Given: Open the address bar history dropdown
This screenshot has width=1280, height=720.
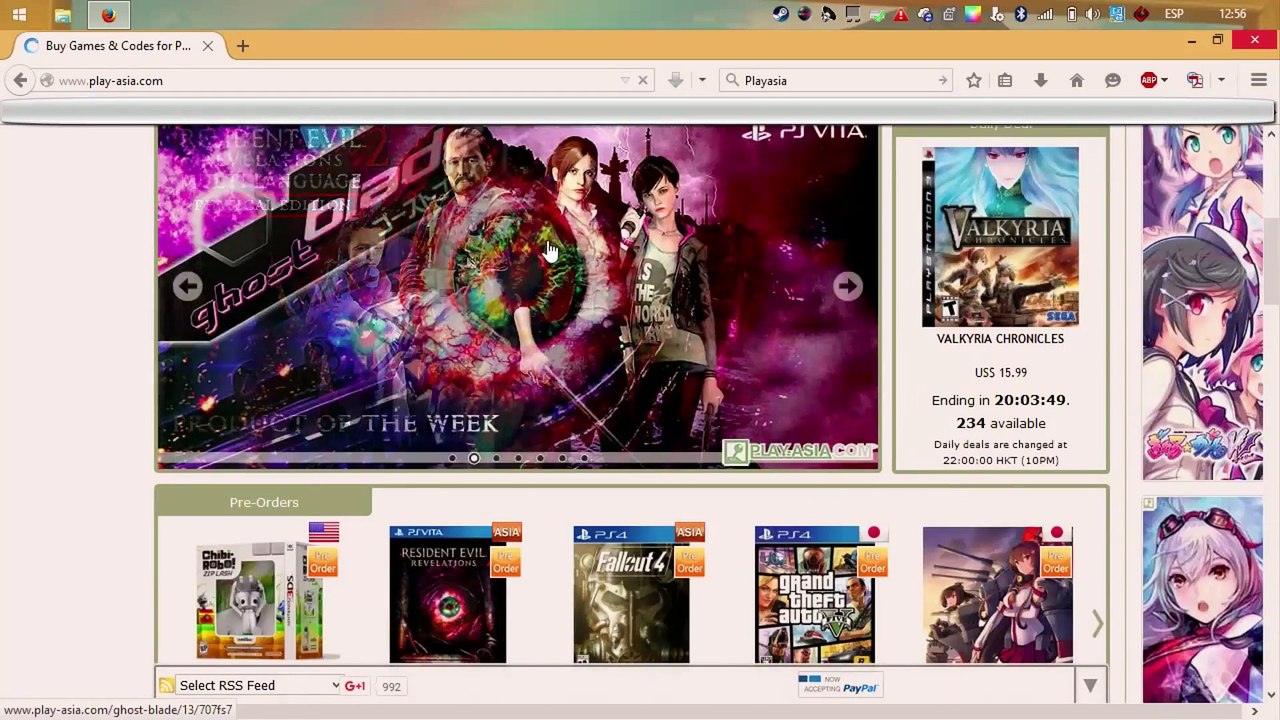Looking at the screenshot, I should point(625,80).
